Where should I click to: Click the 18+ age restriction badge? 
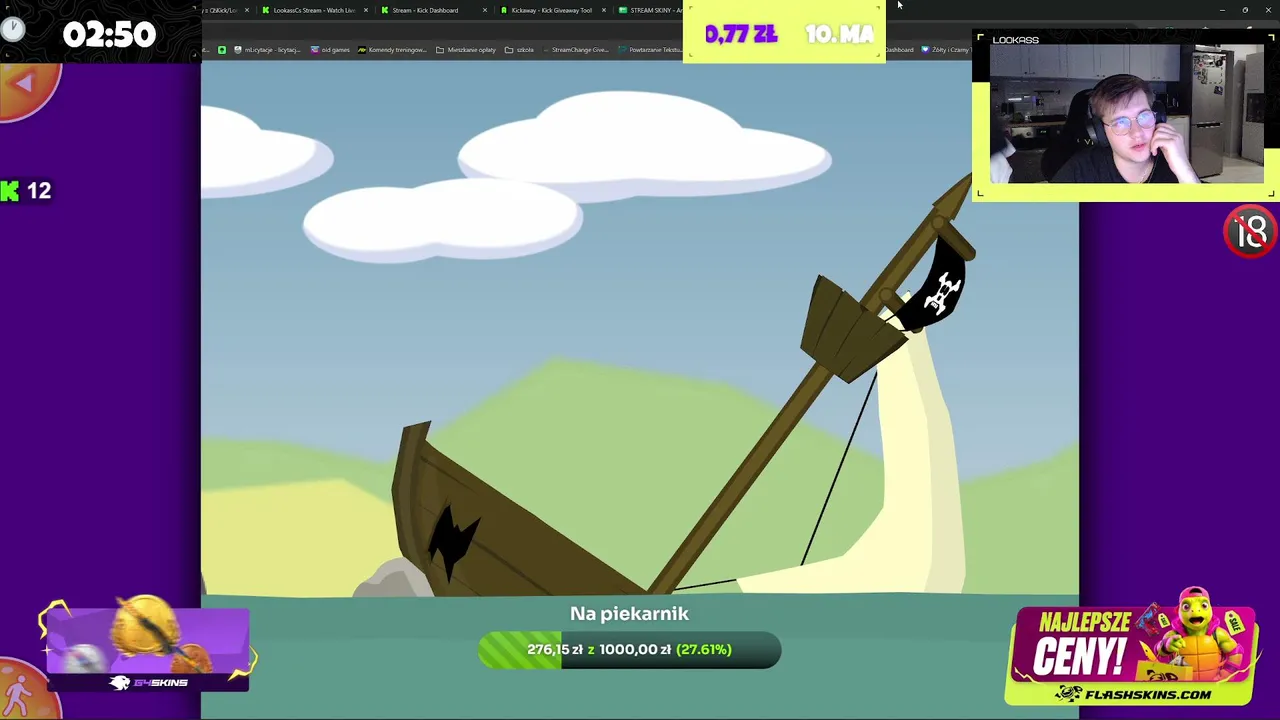1250,232
